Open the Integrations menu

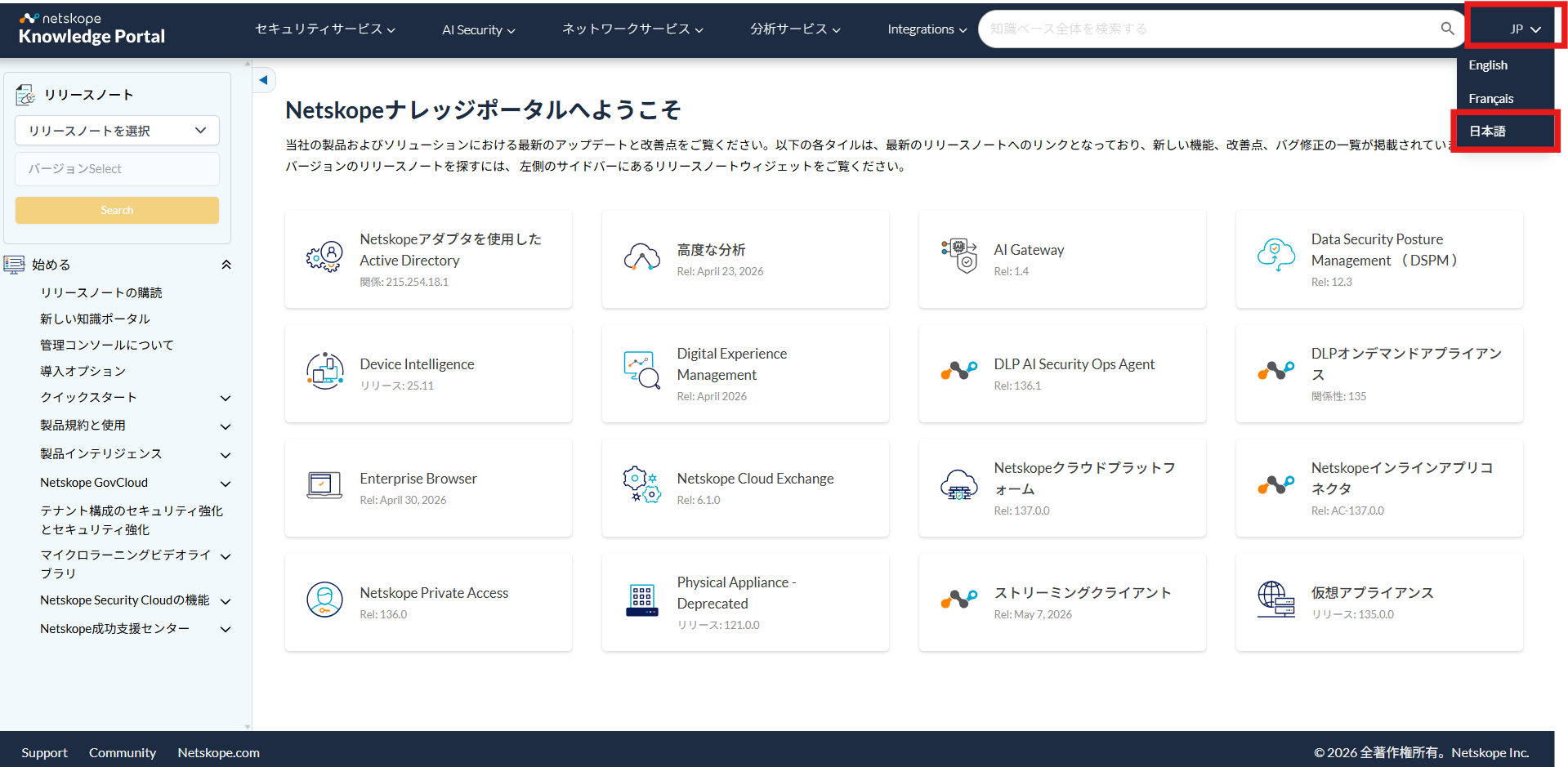pos(927,29)
